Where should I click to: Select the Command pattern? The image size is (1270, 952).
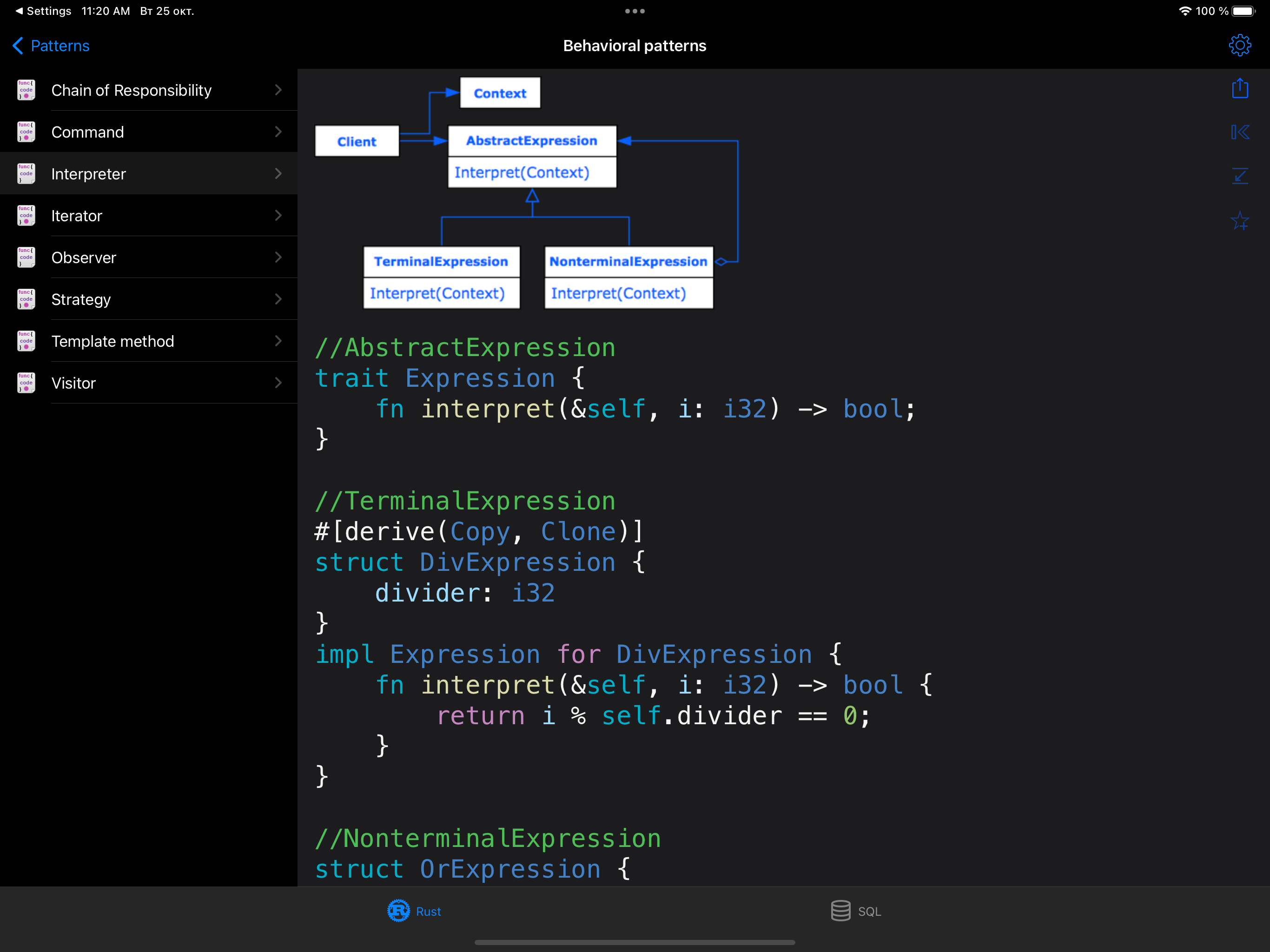tap(149, 132)
